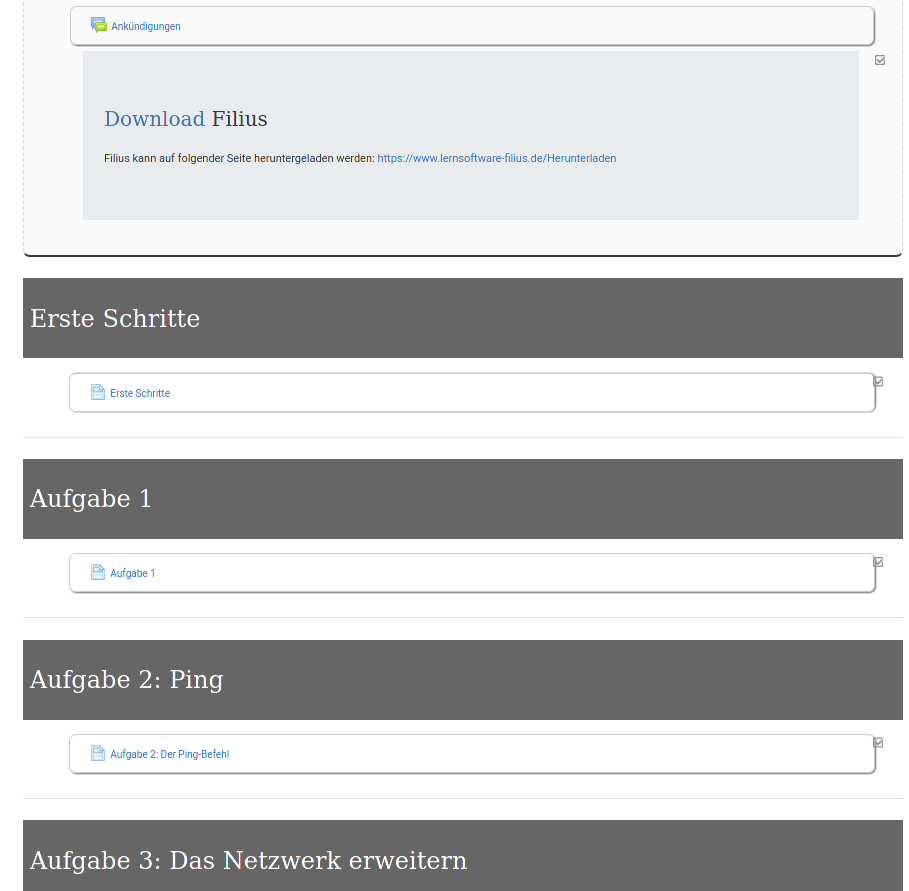Open the Aufgabe 1 activity link
The height and width of the screenshot is (891, 909).
point(133,573)
